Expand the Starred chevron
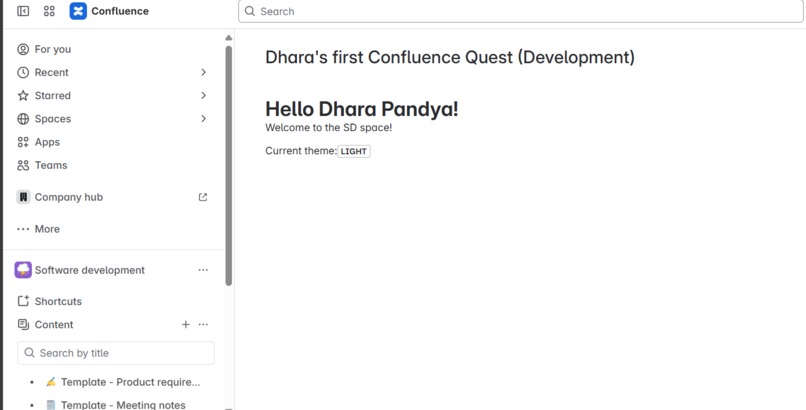Image resolution: width=806 pixels, height=410 pixels. 204,96
